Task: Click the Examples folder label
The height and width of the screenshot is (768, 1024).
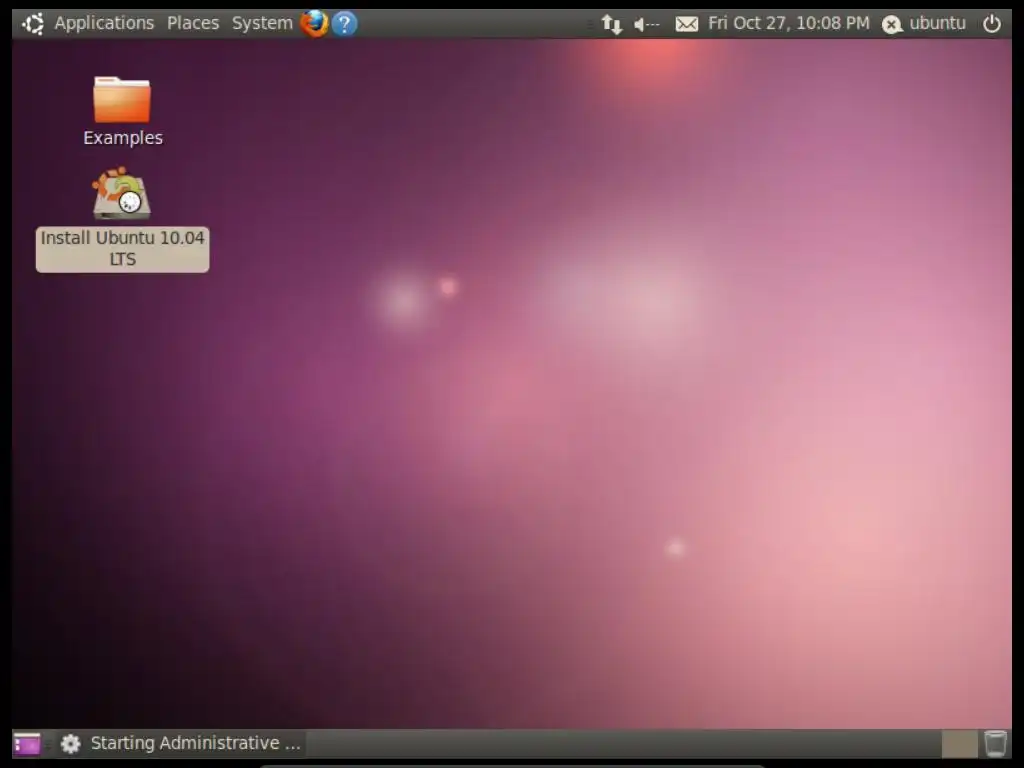Action: pyautogui.click(x=123, y=138)
